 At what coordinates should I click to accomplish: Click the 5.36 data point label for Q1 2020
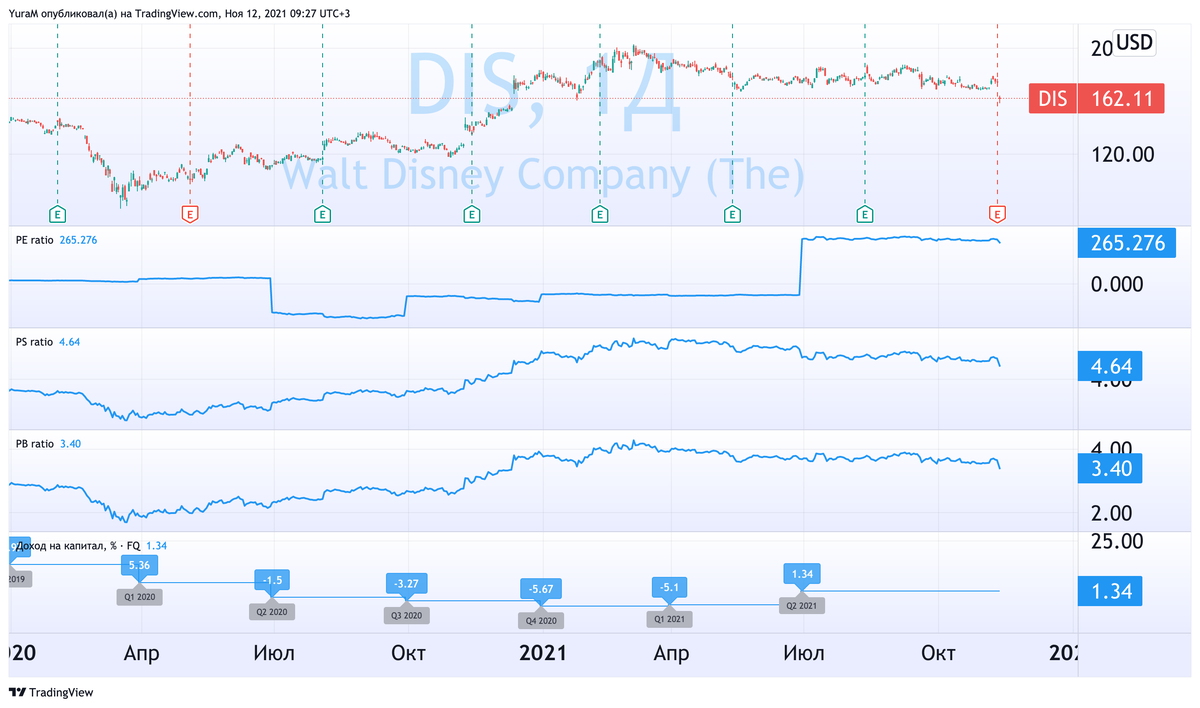coord(139,566)
